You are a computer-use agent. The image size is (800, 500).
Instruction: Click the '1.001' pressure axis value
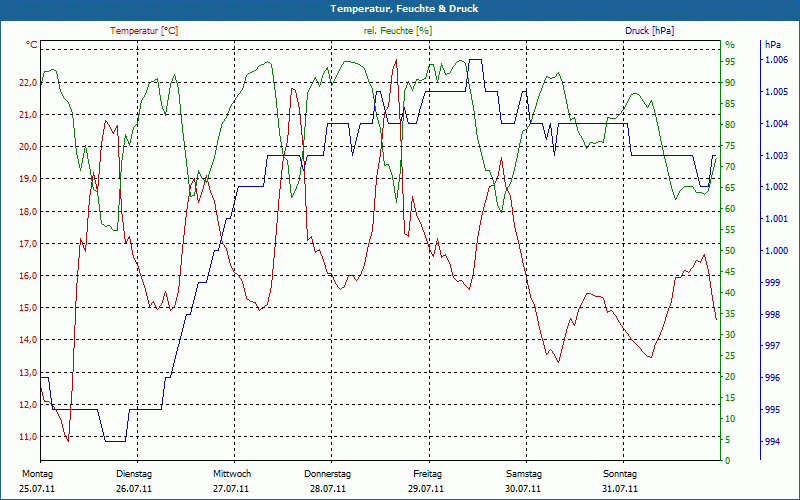pos(777,219)
